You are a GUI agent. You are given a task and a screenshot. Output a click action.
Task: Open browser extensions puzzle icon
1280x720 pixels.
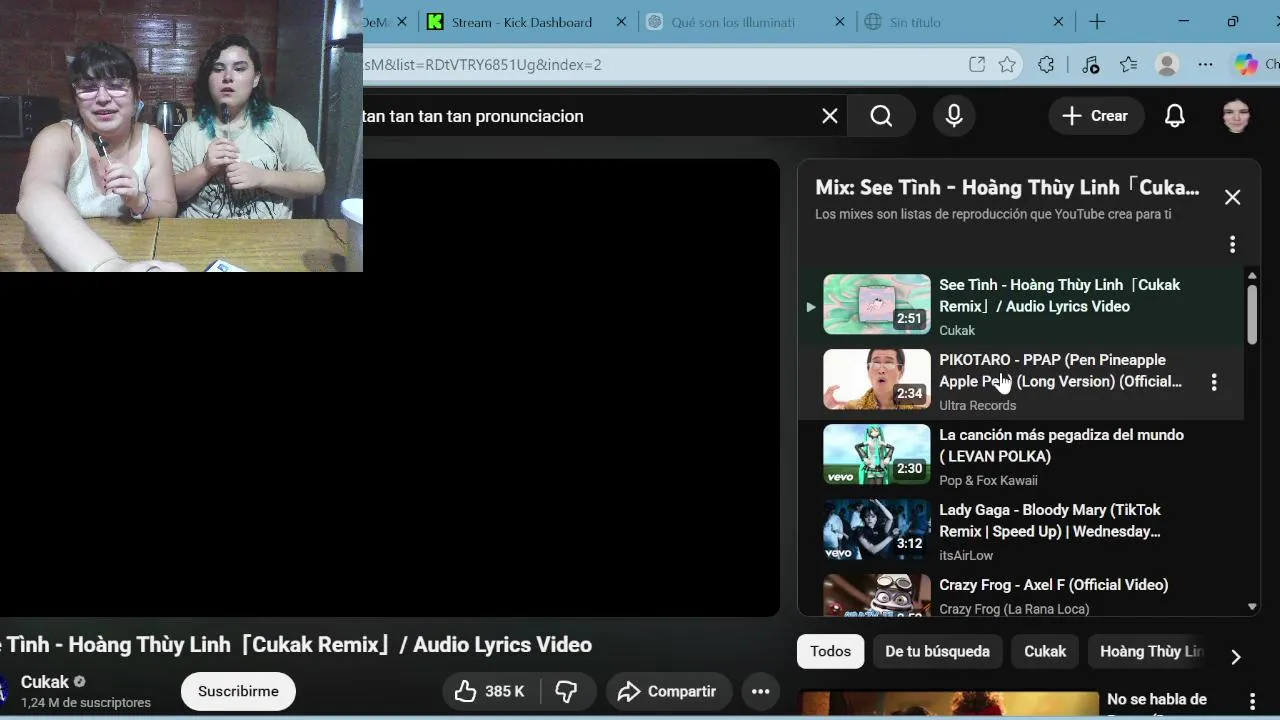point(1046,65)
